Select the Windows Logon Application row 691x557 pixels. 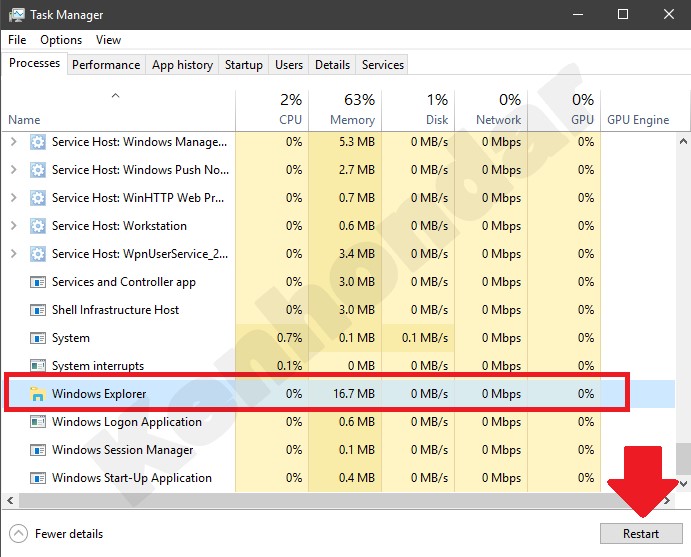pyautogui.click(x=338, y=422)
